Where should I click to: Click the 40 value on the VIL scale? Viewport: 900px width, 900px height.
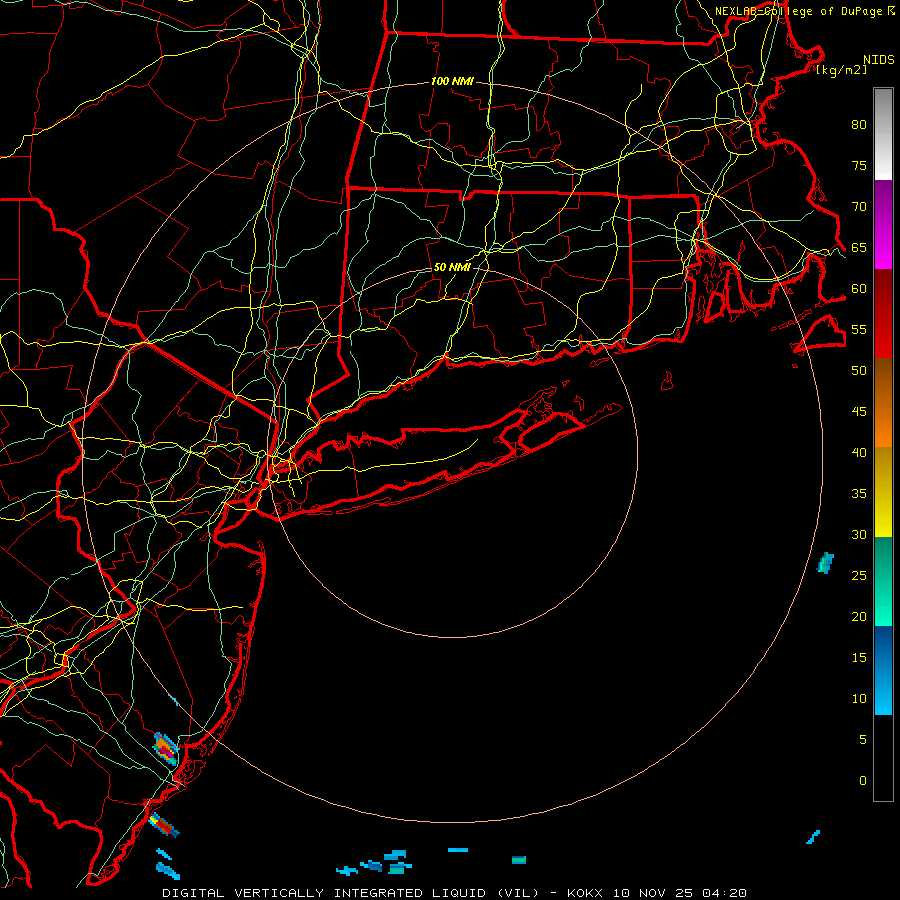[x=859, y=452]
